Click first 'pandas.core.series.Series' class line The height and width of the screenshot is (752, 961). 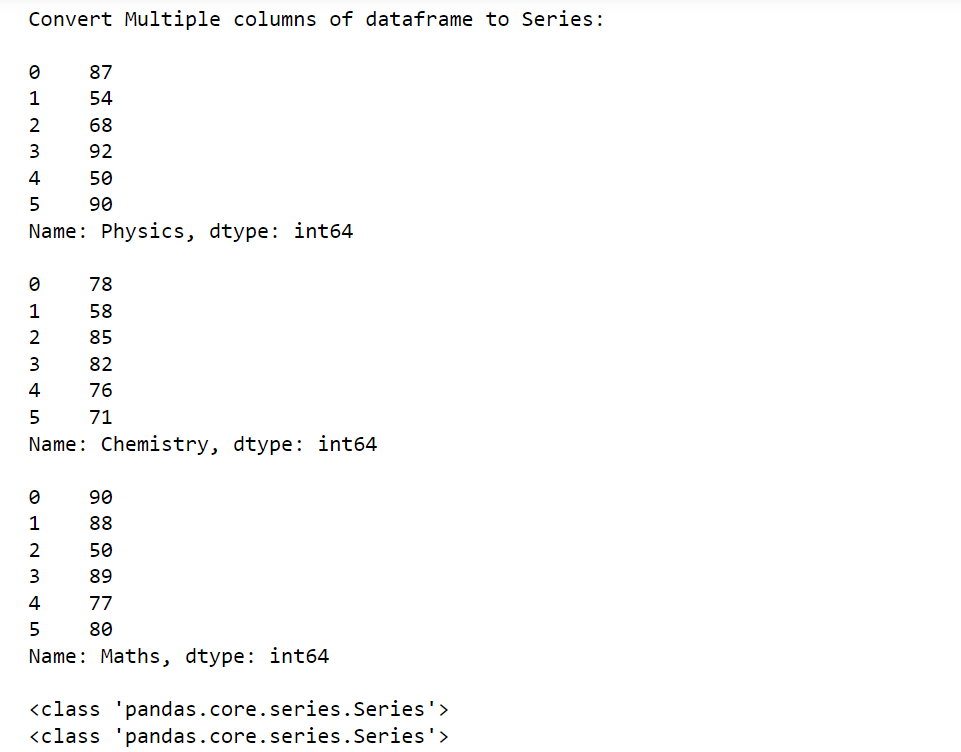coord(238,710)
